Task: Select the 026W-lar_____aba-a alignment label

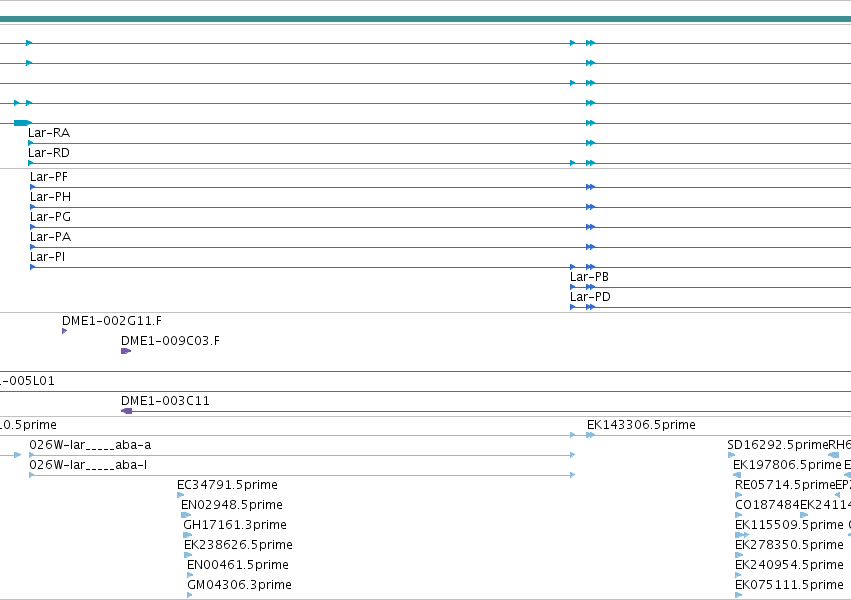Action: 90,445
